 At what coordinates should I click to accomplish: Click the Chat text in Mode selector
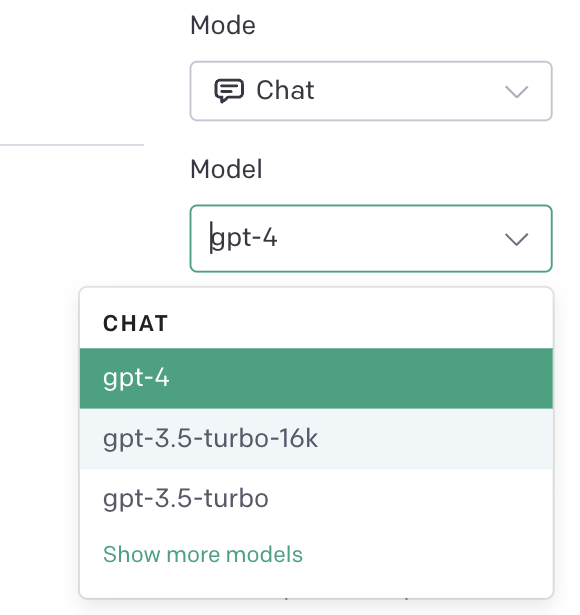coord(285,90)
